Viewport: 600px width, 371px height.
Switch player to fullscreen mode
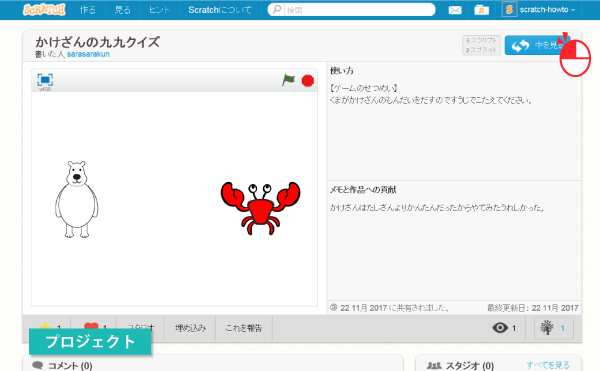pos(45,80)
